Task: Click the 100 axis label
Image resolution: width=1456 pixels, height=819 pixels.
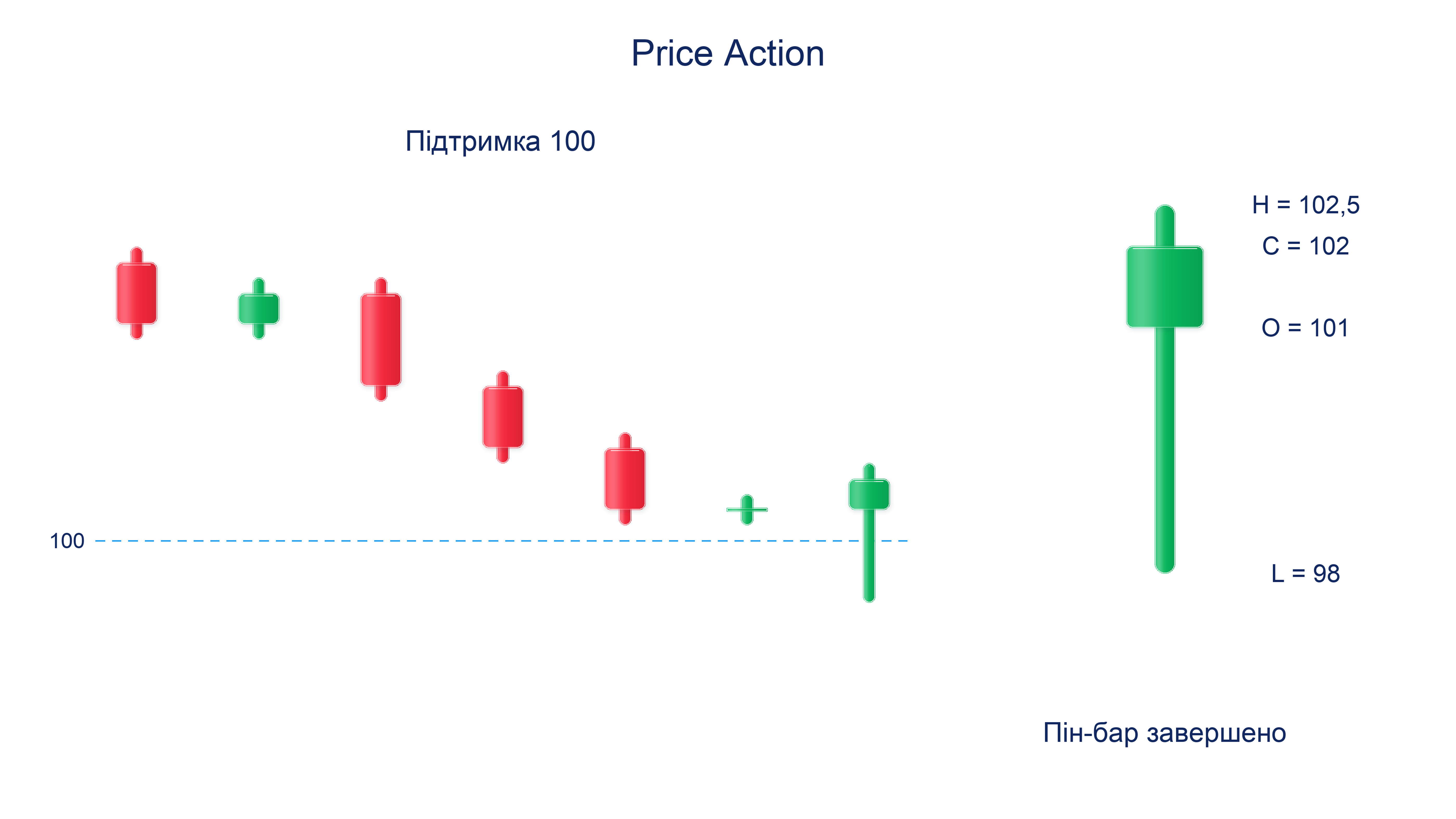Action: pyautogui.click(x=67, y=541)
